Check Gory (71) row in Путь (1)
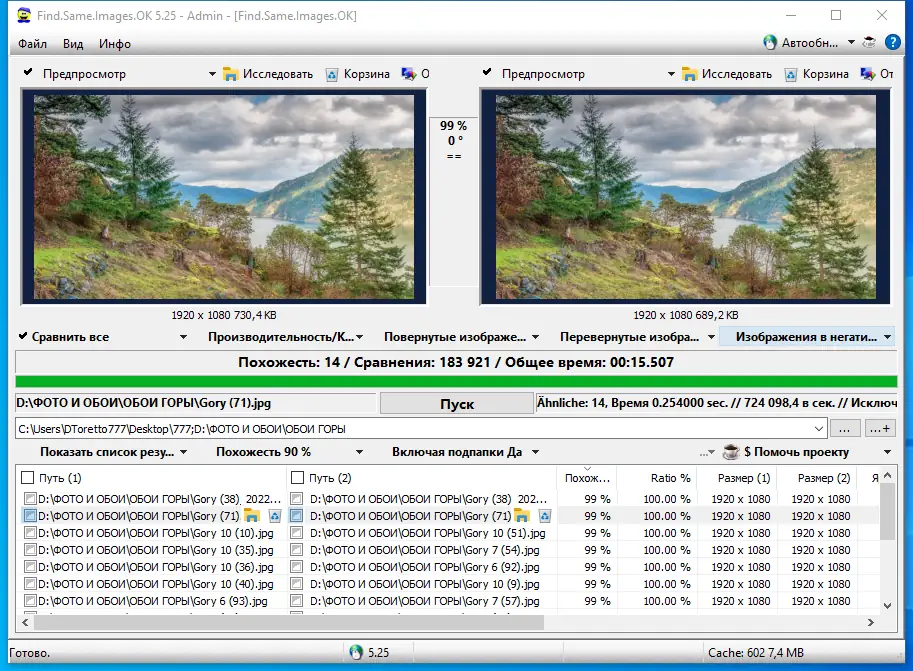The image size is (913, 671). (30, 515)
